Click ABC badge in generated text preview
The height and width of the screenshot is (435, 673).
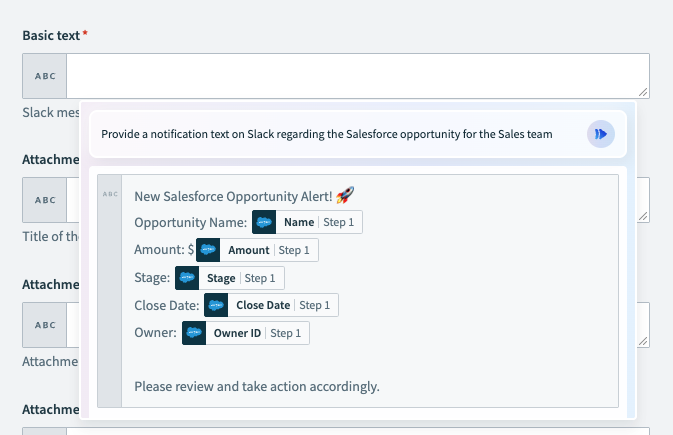pos(110,194)
